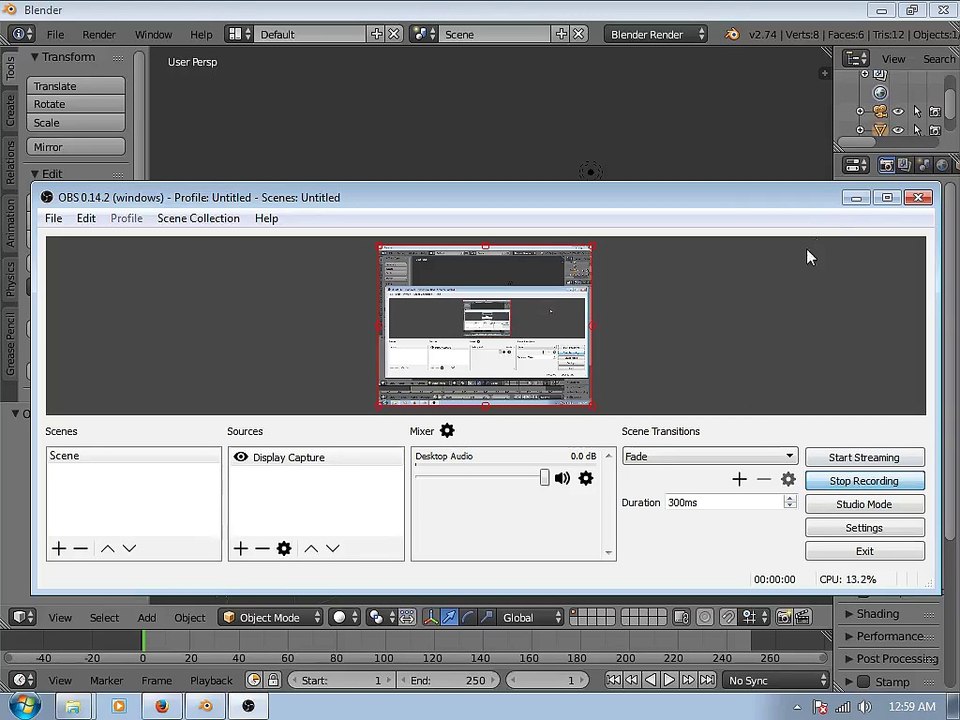Open Blender Render engine dropdown
Image resolution: width=960 pixels, height=720 pixels.
tap(656, 34)
